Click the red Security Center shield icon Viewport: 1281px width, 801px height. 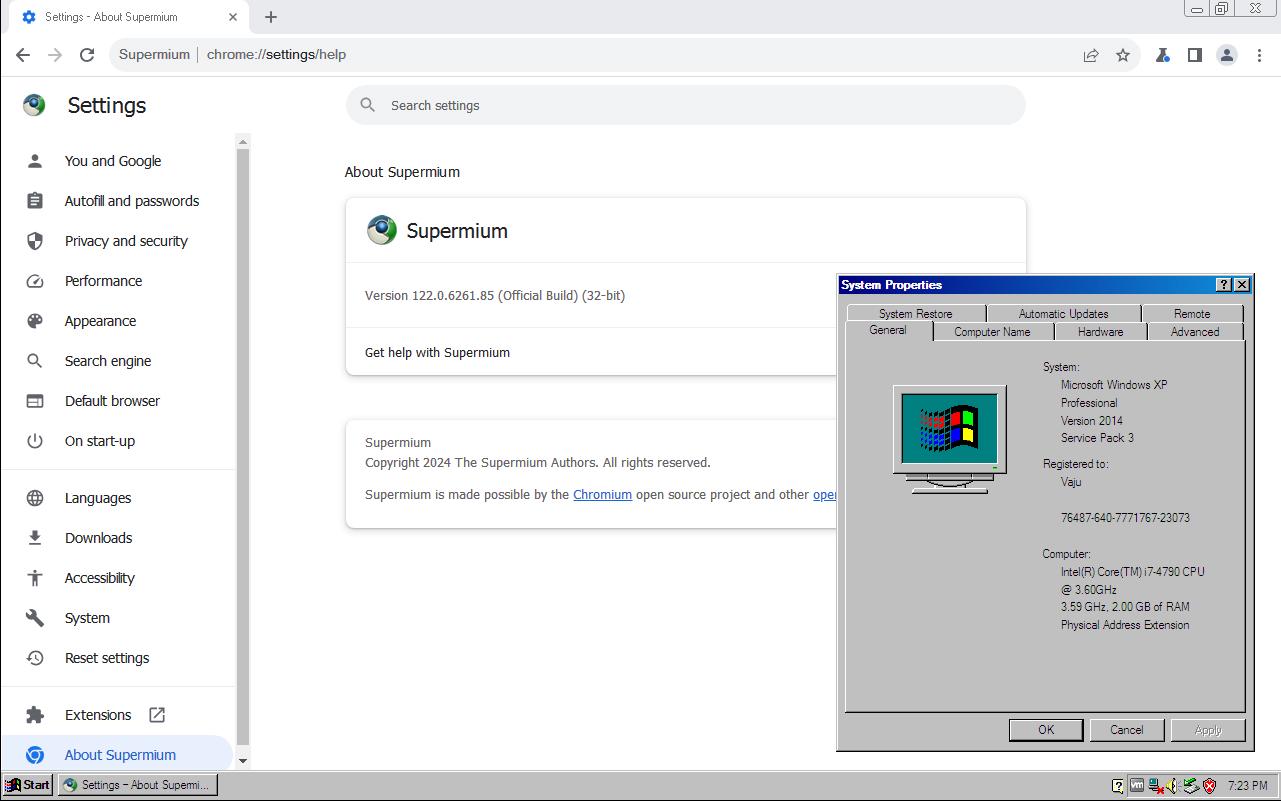click(x=1209, y=786)
